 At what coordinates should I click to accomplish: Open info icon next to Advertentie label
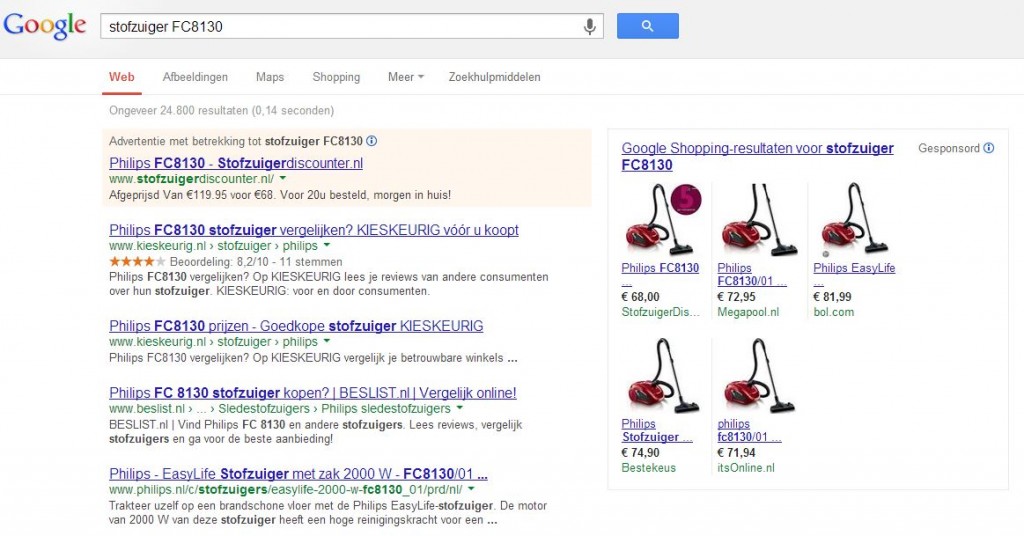[372, 141]
